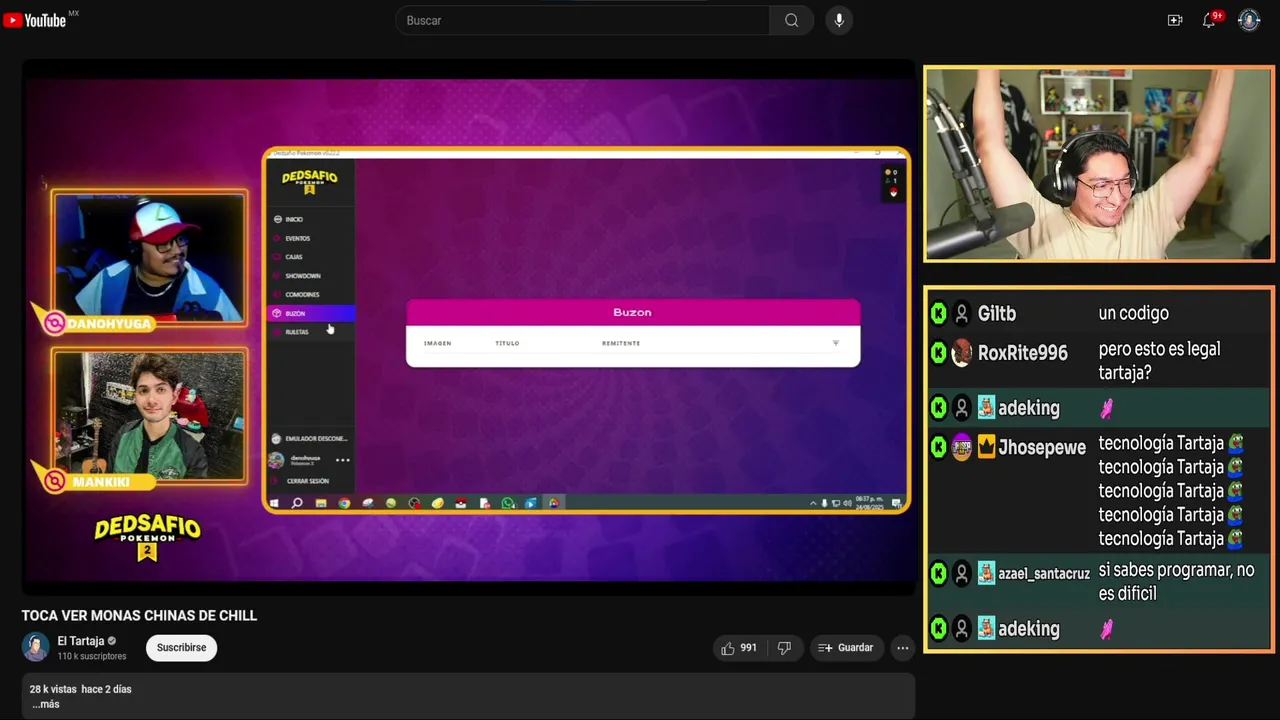Open the Buzon table filter icon
Screen dimensions: 1280x720
click(x=836, y=343)
